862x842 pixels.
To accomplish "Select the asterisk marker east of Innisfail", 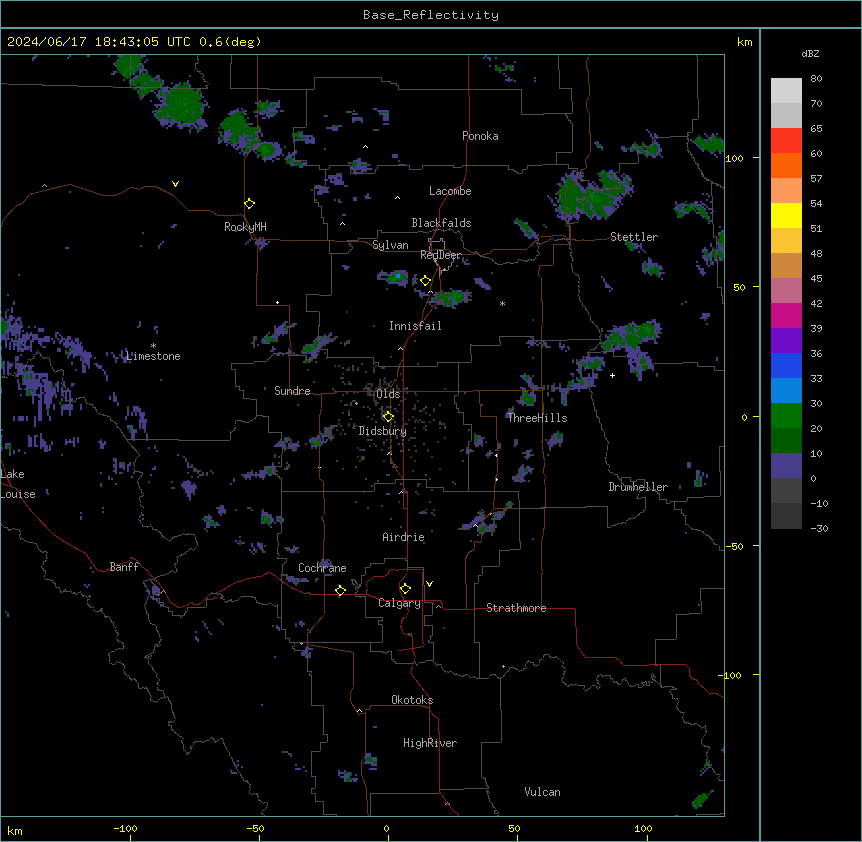I will [x=502, y=303].
